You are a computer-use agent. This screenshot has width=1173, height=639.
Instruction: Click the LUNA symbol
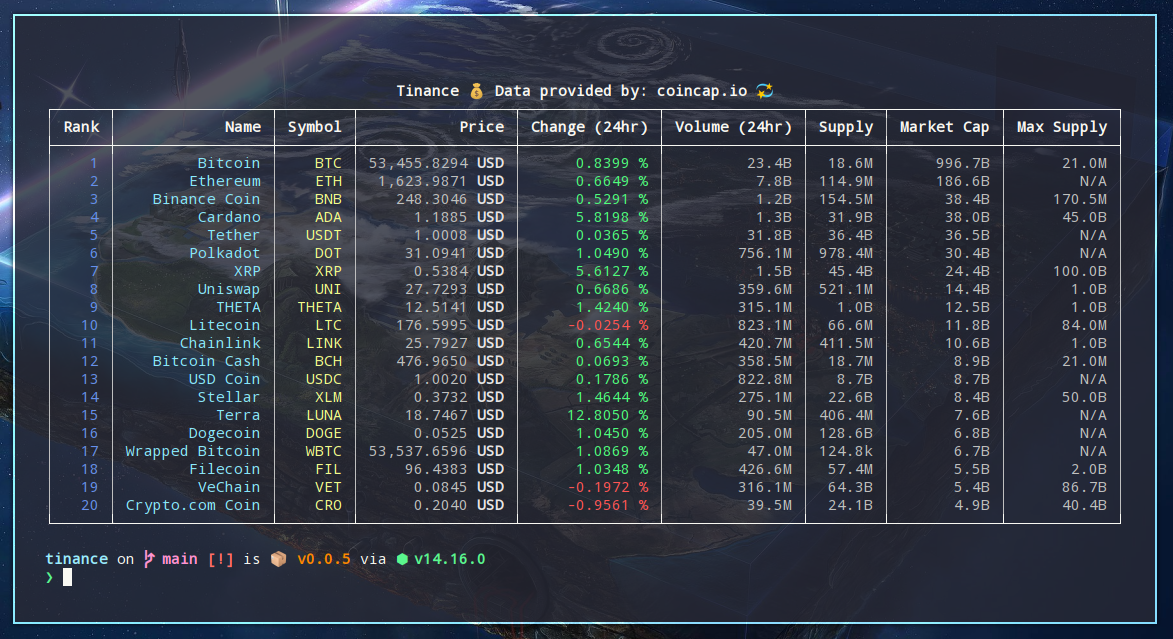[x=324, y=415]
